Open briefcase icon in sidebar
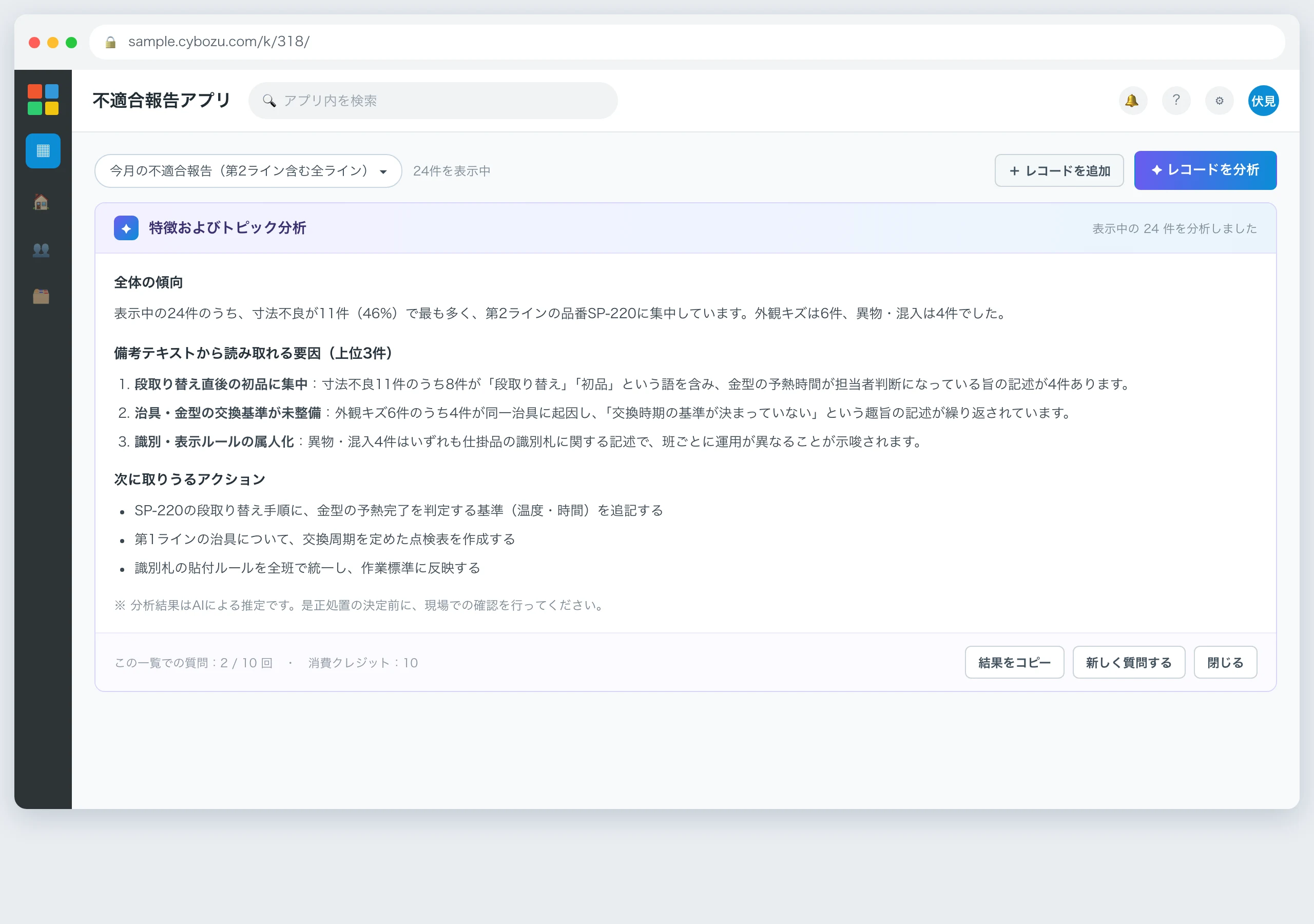The image size is (1314, 924). coord(41,297)
